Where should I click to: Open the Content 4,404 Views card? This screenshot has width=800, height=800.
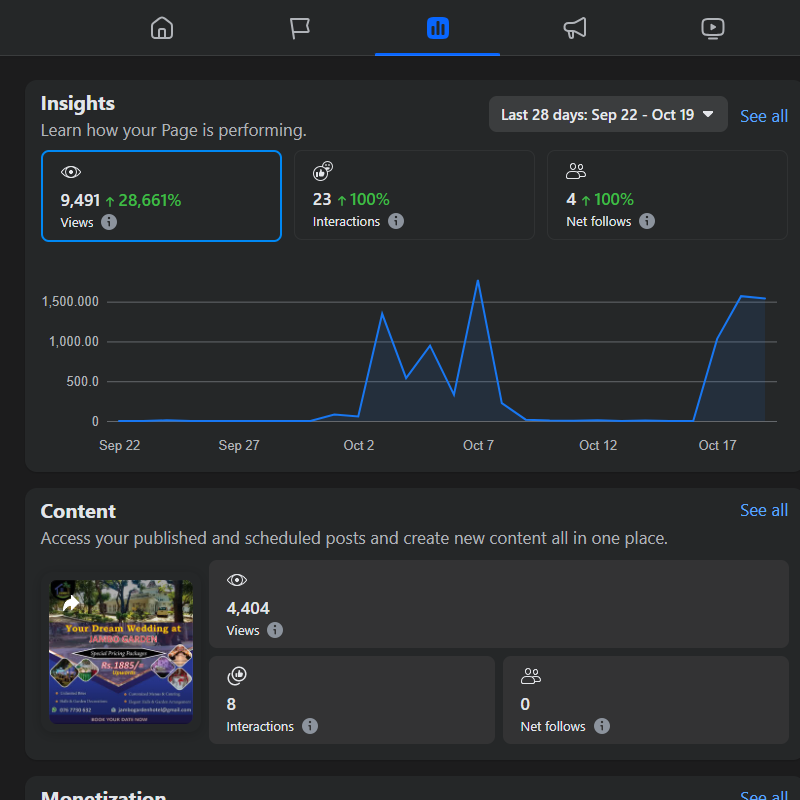(x=498, y=604)
